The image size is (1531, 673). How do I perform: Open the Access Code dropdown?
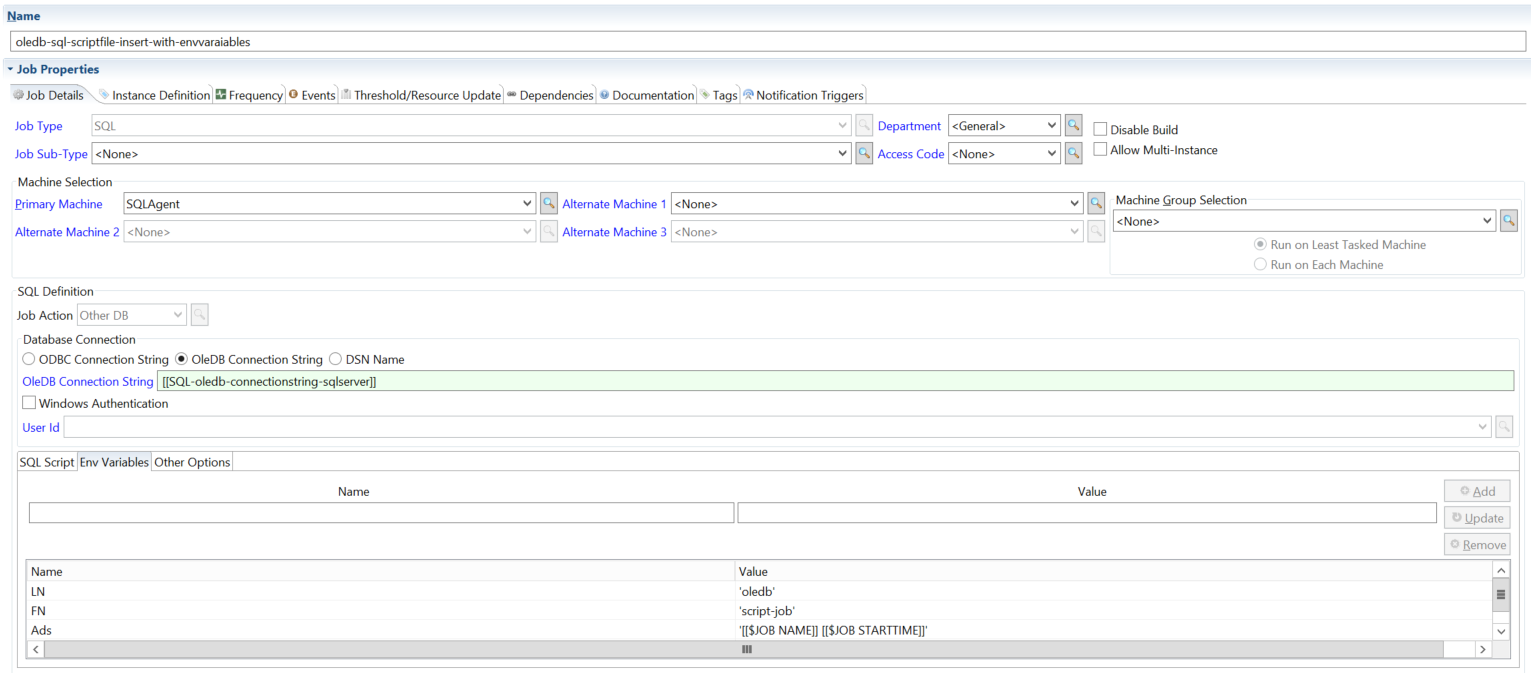point(1051,154)
